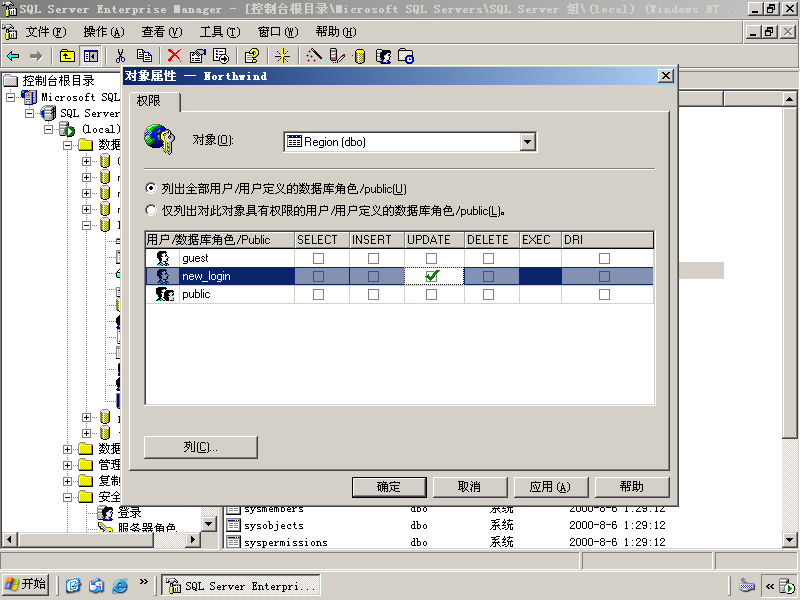This screenshot has height=600, width=800.
Task: Click the tree pane scroll right arrow
Action: coord(192,539)
